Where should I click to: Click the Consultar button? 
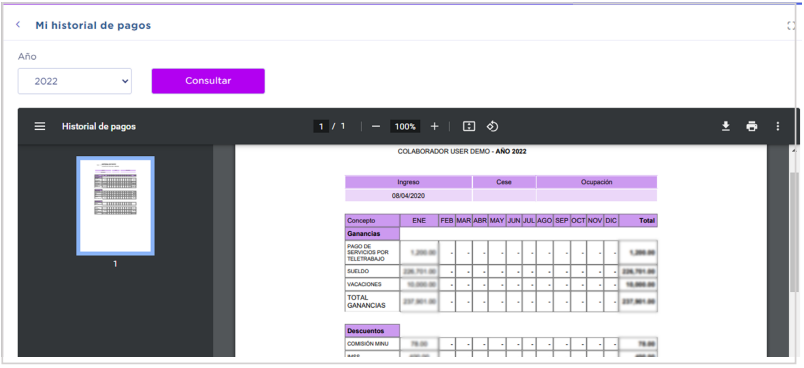tap(208, 81)
